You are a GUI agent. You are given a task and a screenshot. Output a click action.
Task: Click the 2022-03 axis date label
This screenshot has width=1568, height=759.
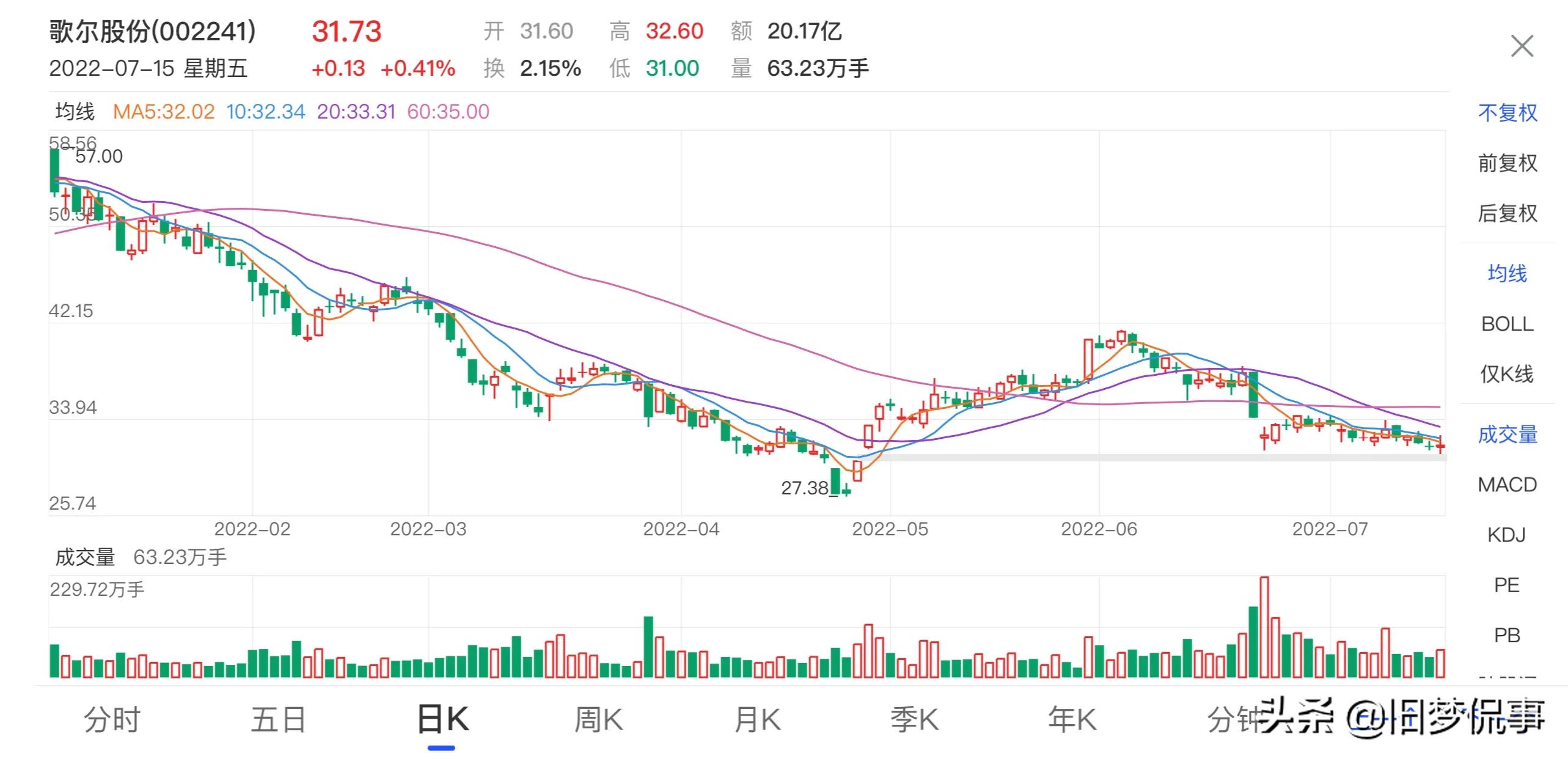point(428,529)
